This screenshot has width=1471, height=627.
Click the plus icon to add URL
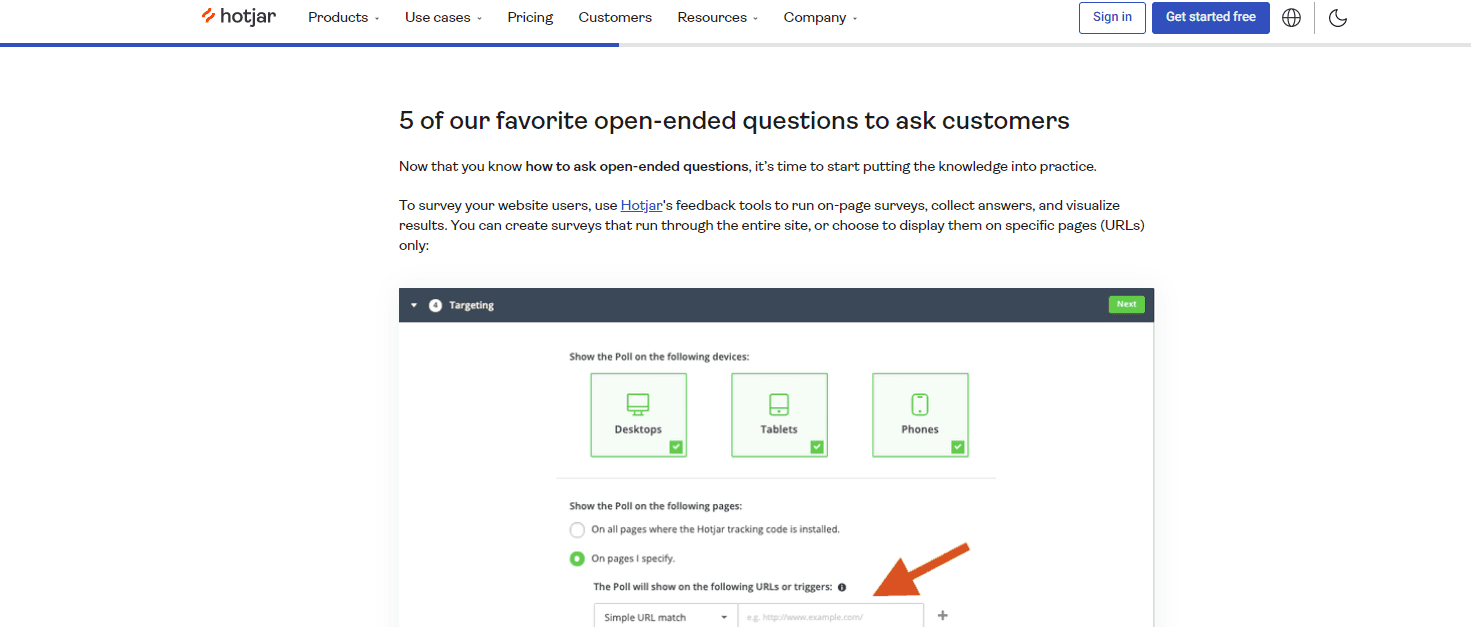point(942,616)
